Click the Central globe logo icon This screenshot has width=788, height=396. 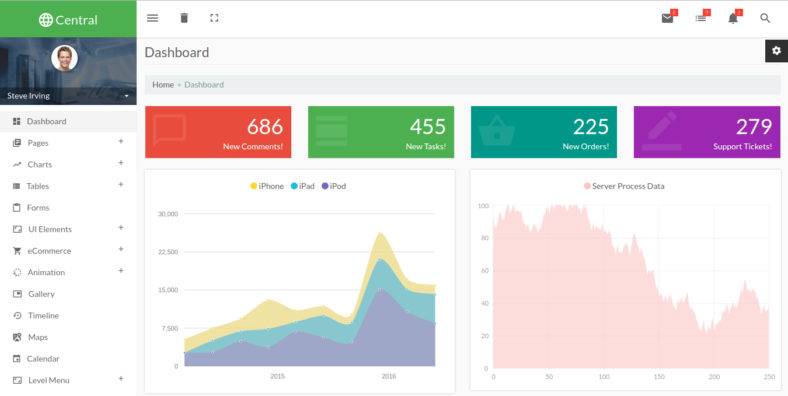[x=46, y=20]
